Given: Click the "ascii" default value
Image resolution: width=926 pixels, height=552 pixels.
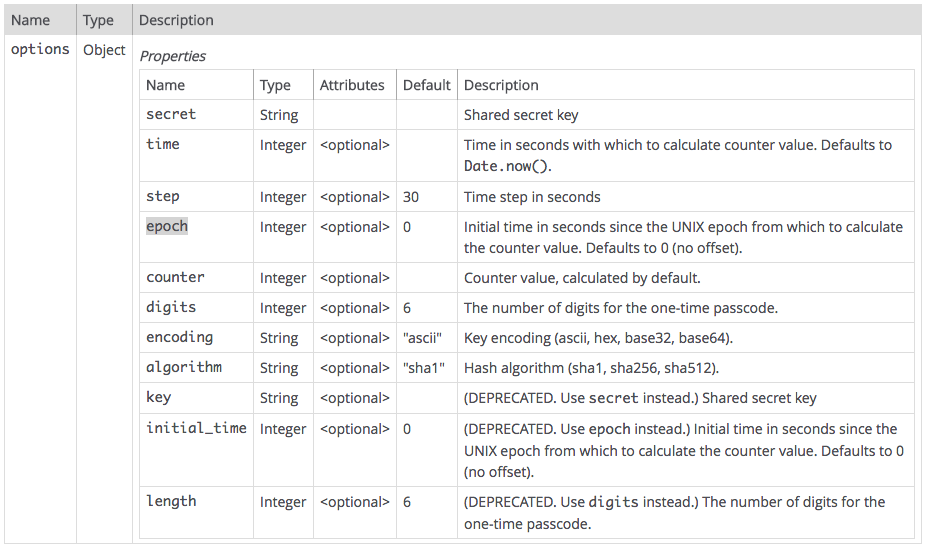Looking at the screenshot, I should point(423,338).
